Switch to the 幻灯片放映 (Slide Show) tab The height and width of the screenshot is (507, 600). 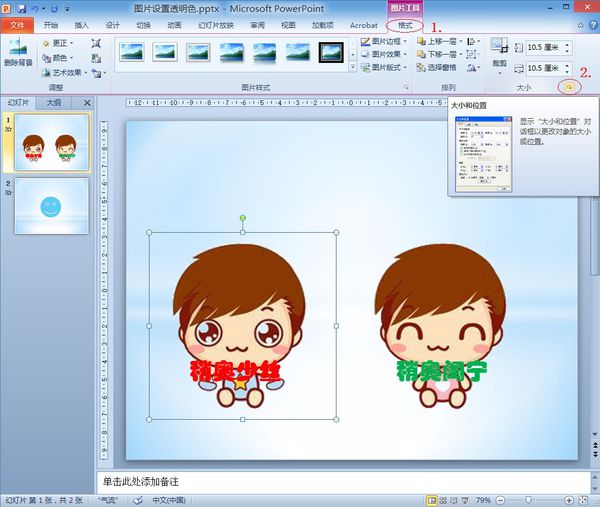[x=216, y=25]
